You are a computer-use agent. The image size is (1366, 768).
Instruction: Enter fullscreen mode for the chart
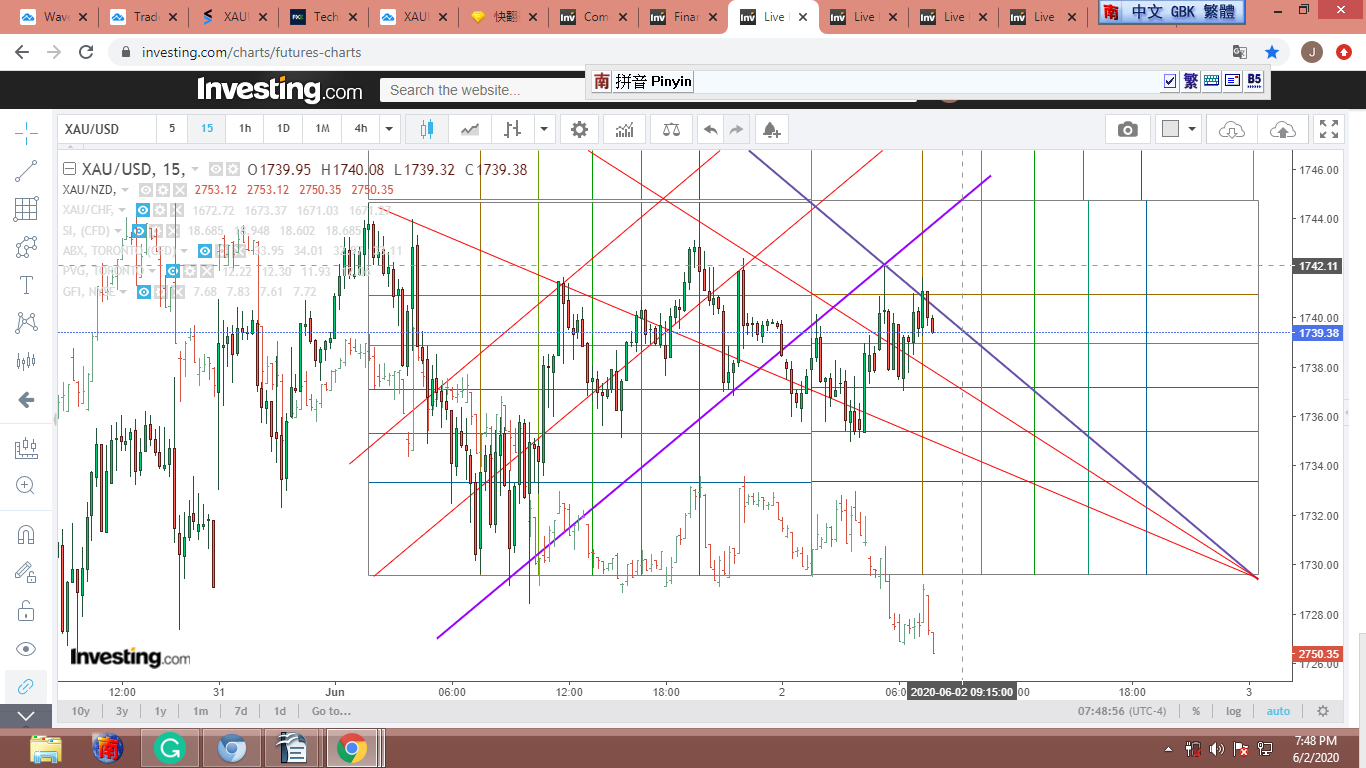click(x=1328, y=129)
